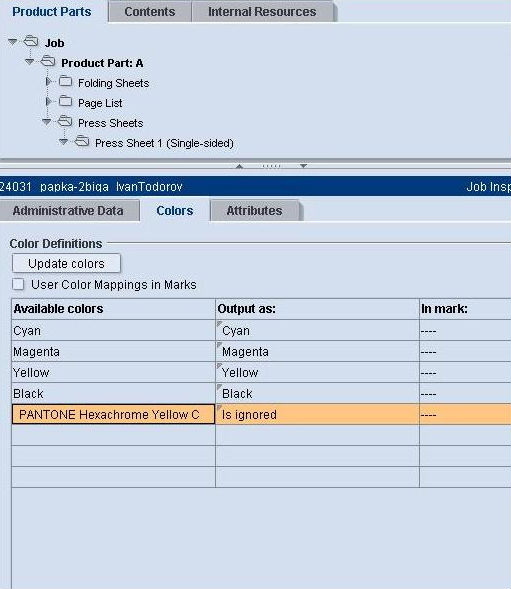Click the Output as column header
The width and height of the screenshot is (511, 589).
tap(317, 309)
